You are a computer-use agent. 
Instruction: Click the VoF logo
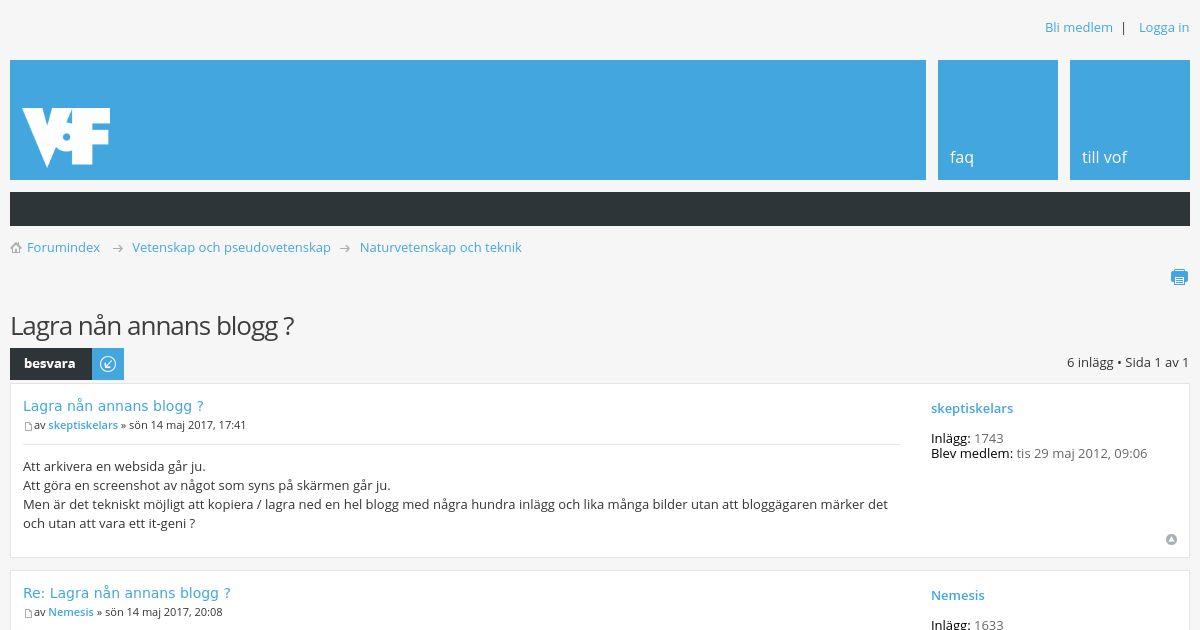66,137
